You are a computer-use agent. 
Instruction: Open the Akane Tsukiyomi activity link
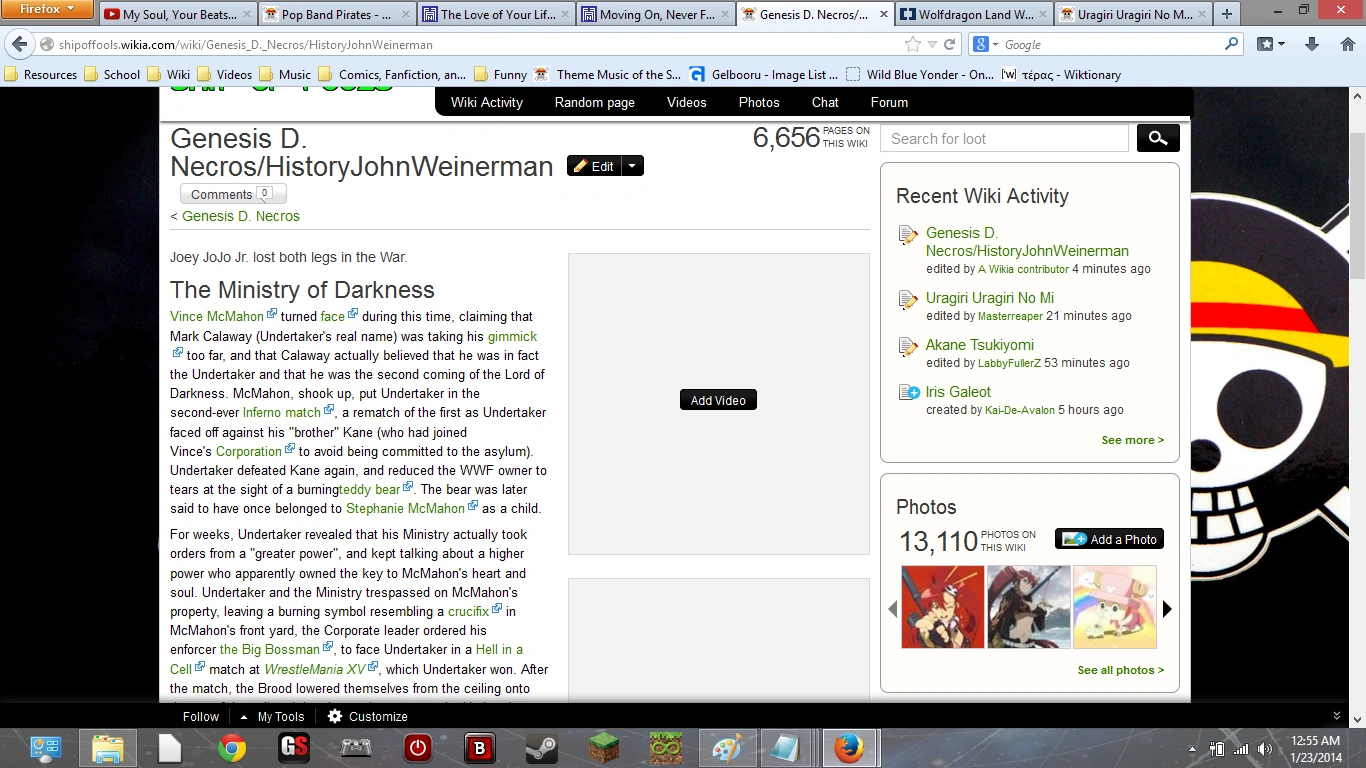tap(980, 345)
